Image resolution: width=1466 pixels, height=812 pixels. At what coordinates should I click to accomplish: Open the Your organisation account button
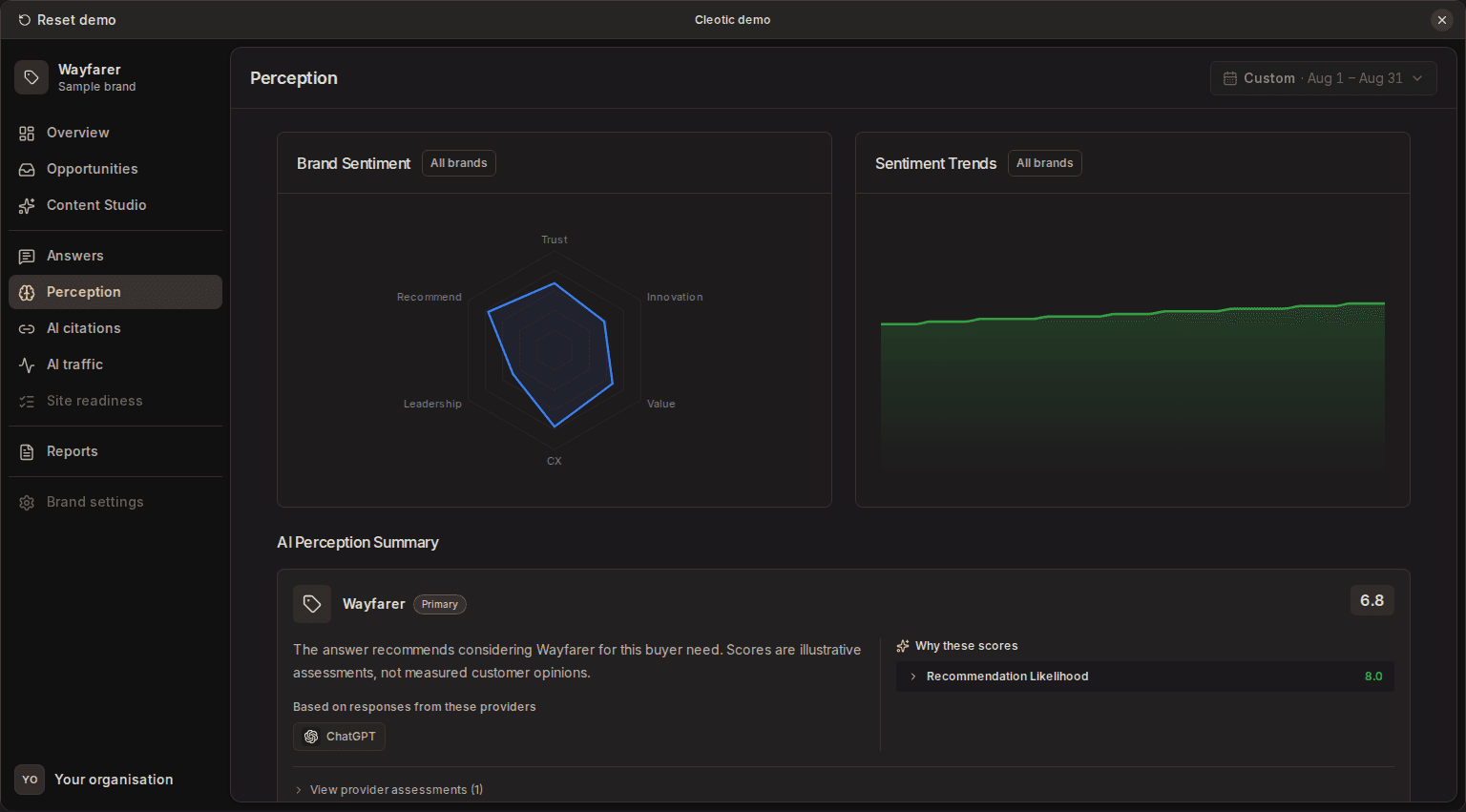[115, 780]
